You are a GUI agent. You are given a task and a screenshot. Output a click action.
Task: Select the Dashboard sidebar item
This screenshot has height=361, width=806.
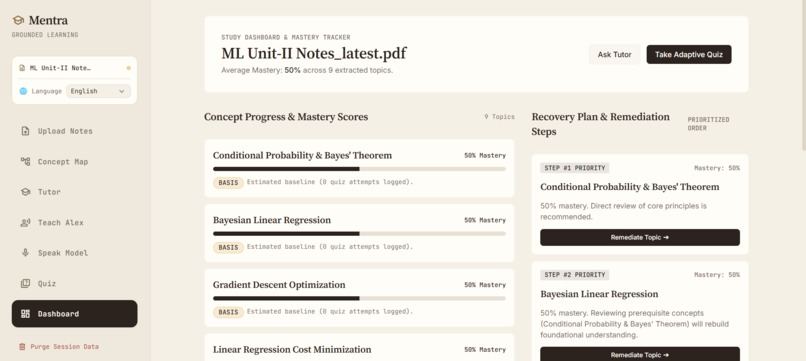(x=75, y=314)
